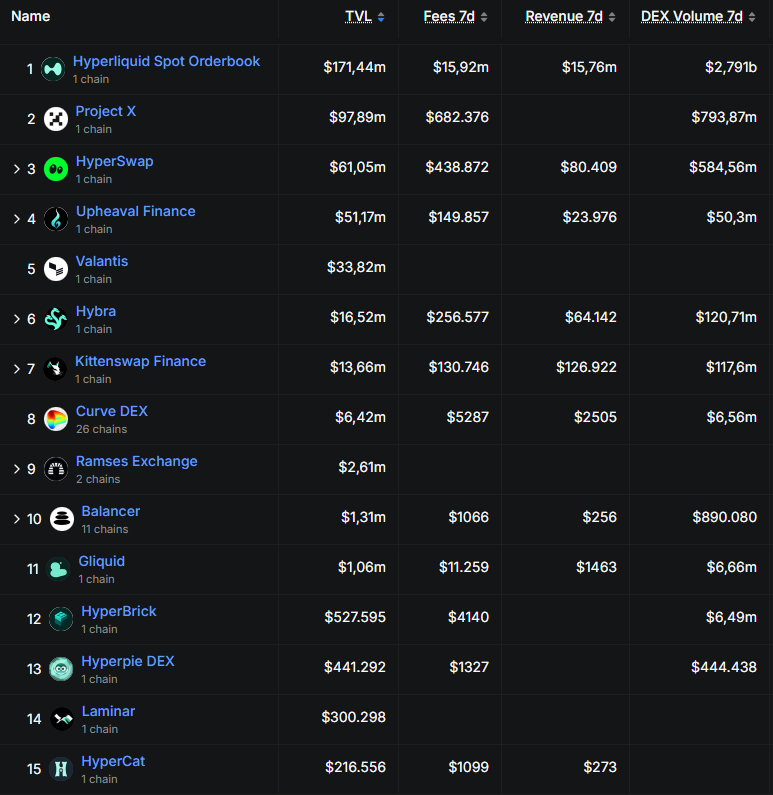Screen dimensions: 773x795
Task: Open the Hybra protocol link
Action: [x=96, y=311]
